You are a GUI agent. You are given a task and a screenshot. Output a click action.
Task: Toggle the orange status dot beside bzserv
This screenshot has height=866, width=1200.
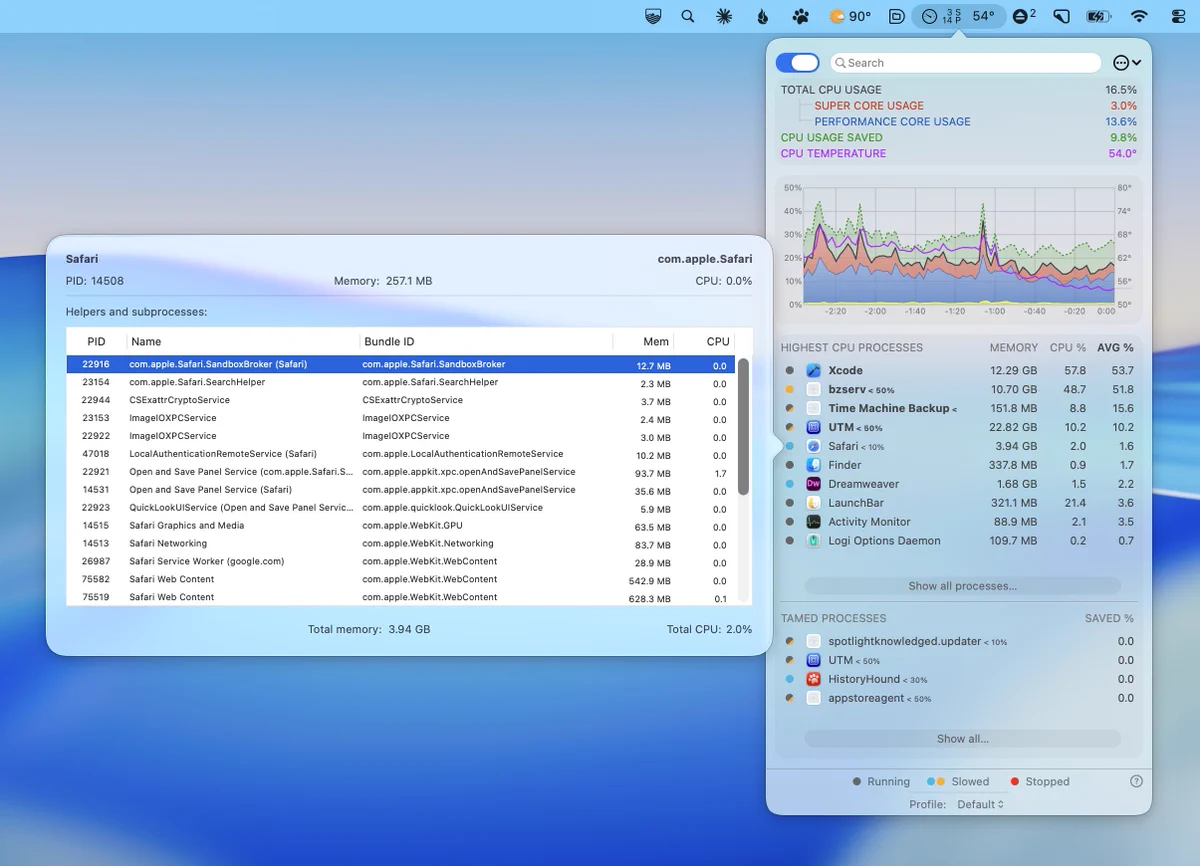[790, 390]
